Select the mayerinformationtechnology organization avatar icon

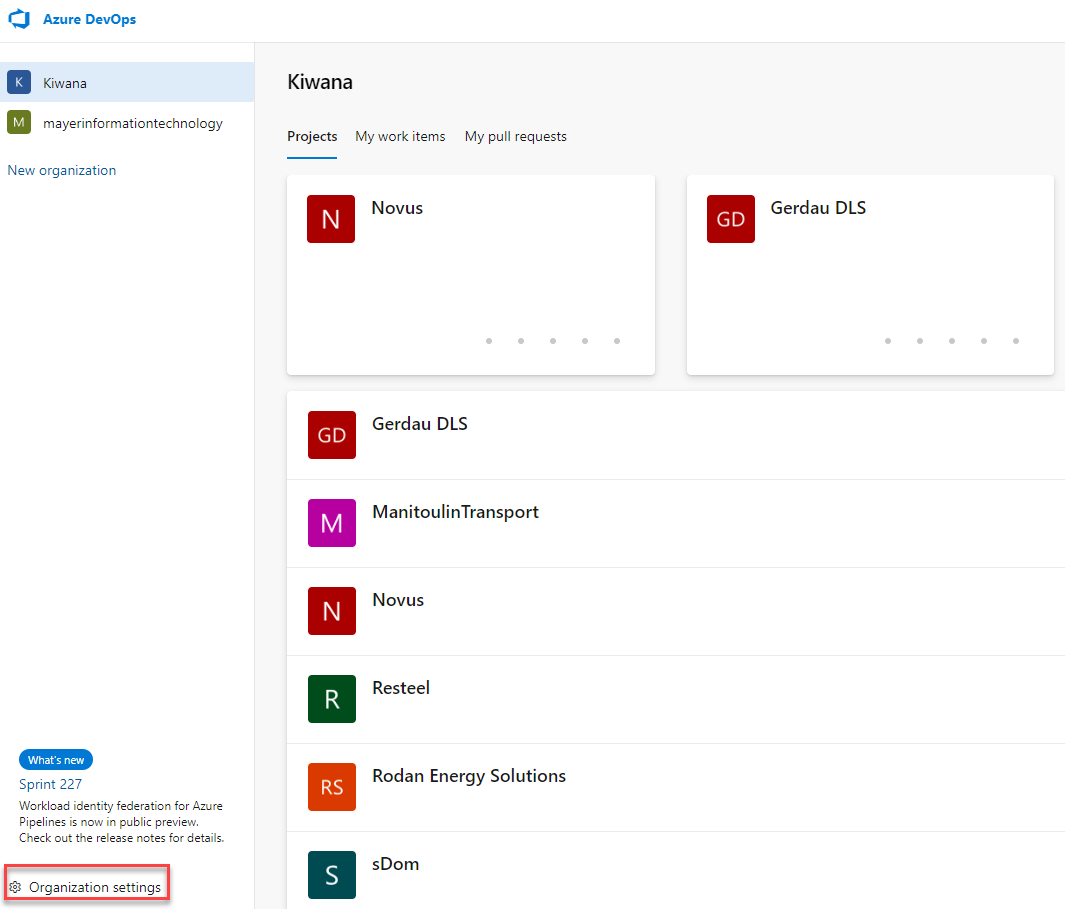click(x=19, y=123)
